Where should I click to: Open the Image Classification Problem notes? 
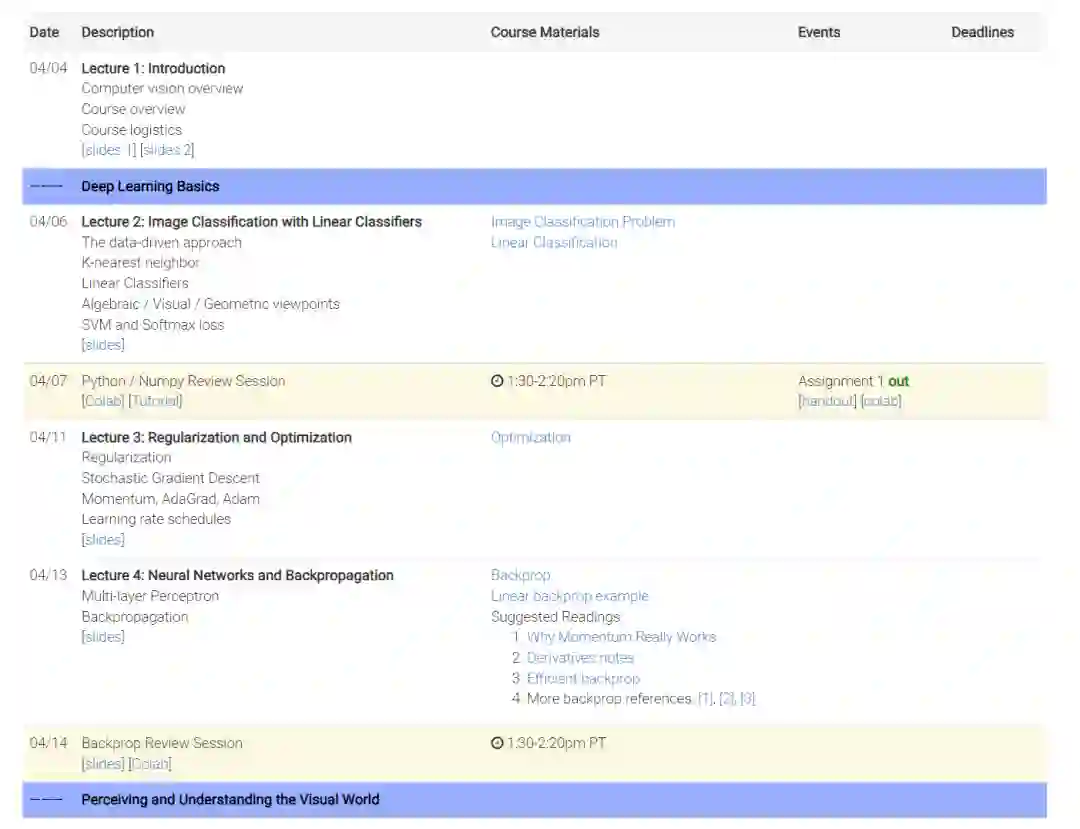[582, 222]
